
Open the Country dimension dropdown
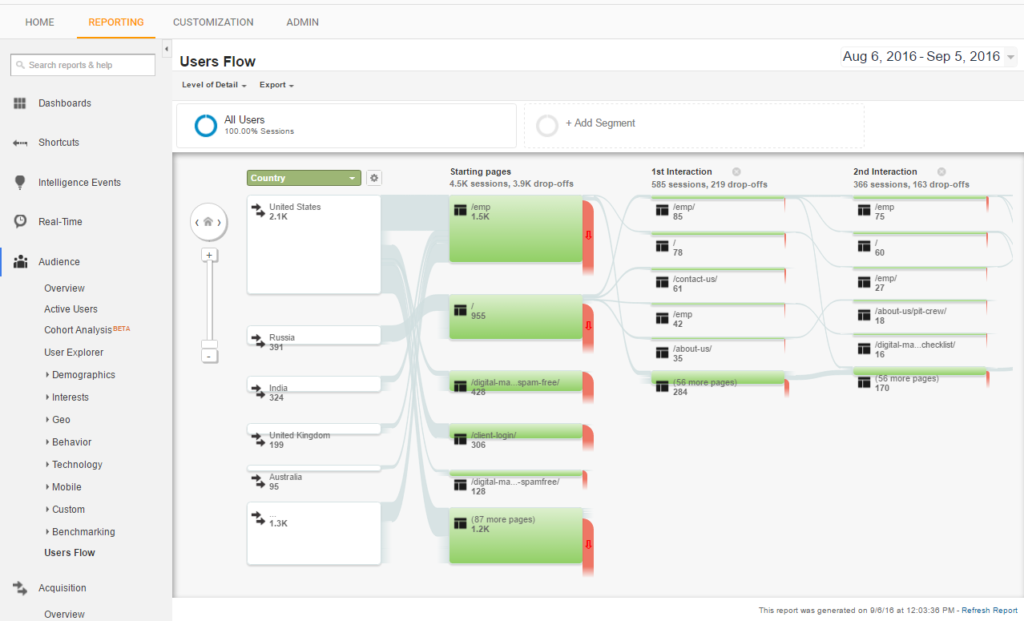303,177
